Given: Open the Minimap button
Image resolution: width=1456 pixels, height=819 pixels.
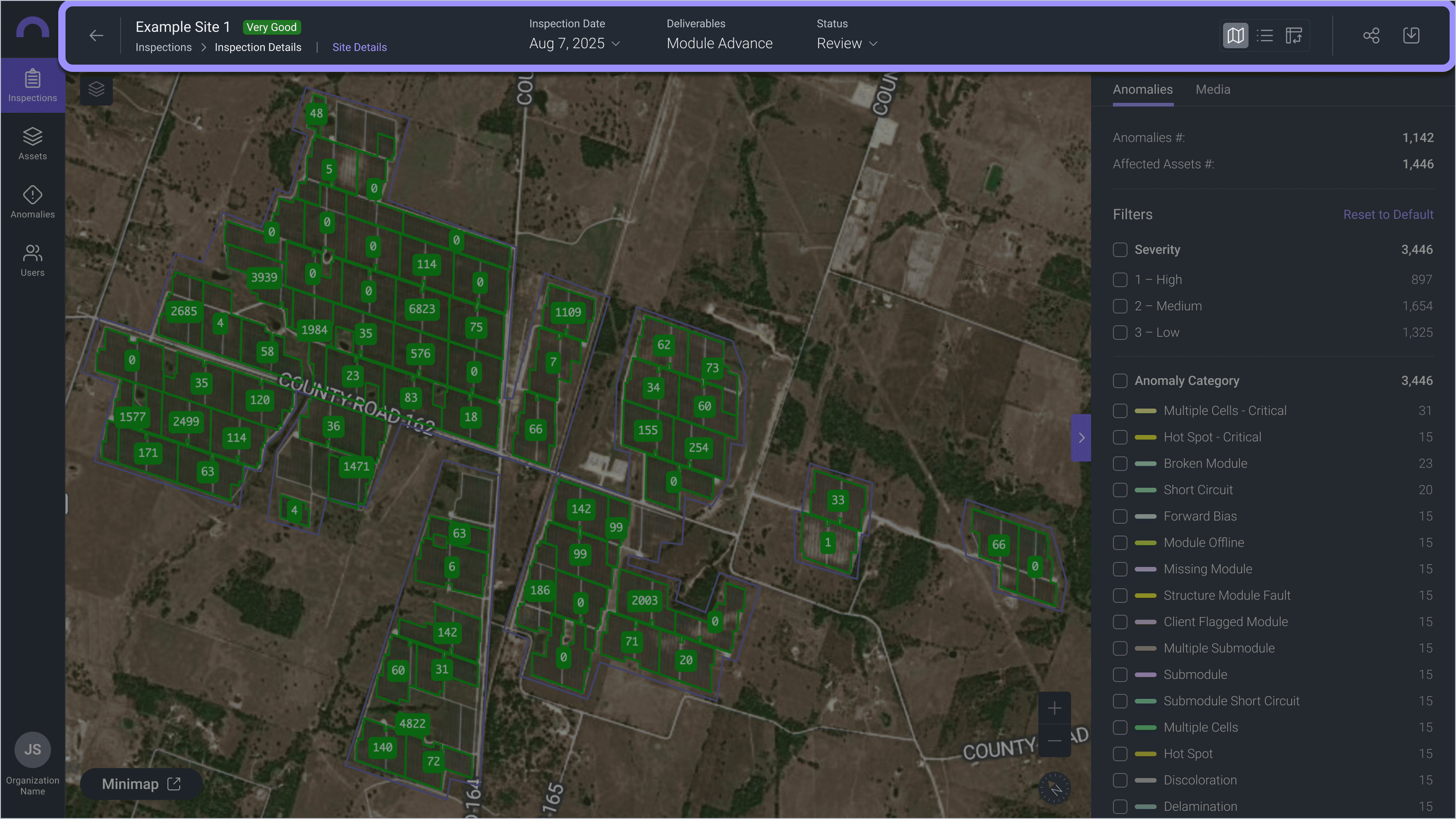Looking at the screenshot, I should pyautogui.click(x=141, y=784).
